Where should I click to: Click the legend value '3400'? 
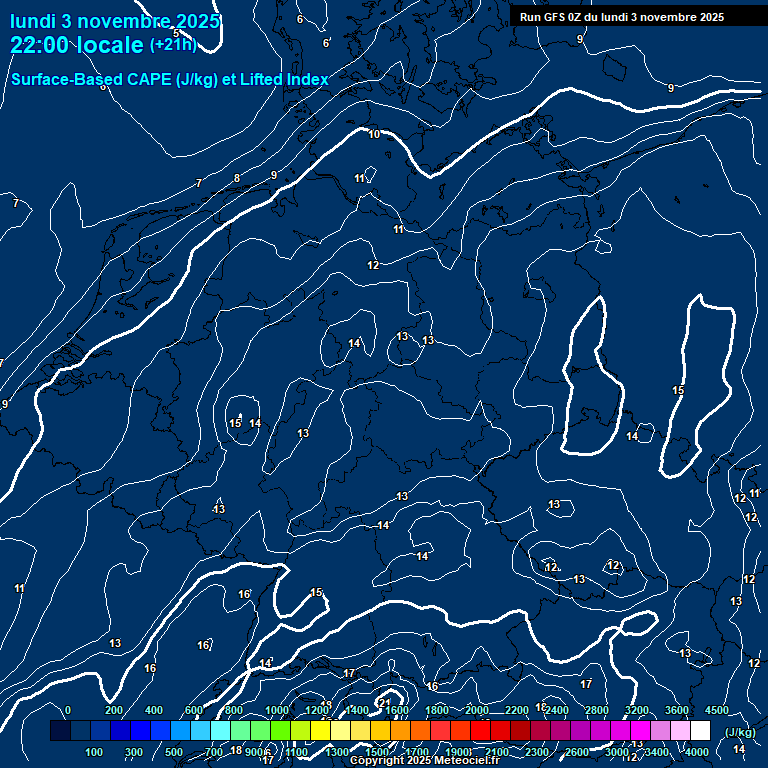656,752
